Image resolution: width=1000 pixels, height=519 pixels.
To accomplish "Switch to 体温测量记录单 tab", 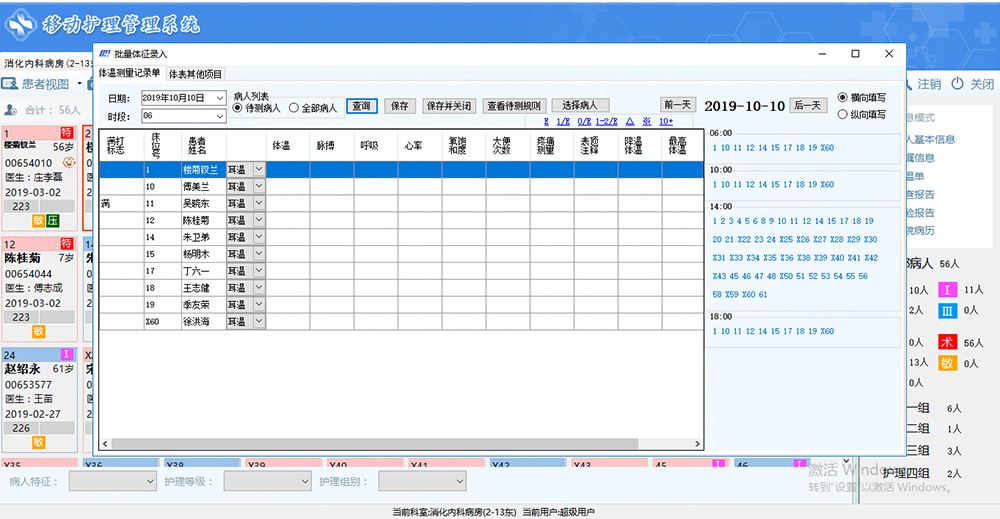I will point(129,73).
